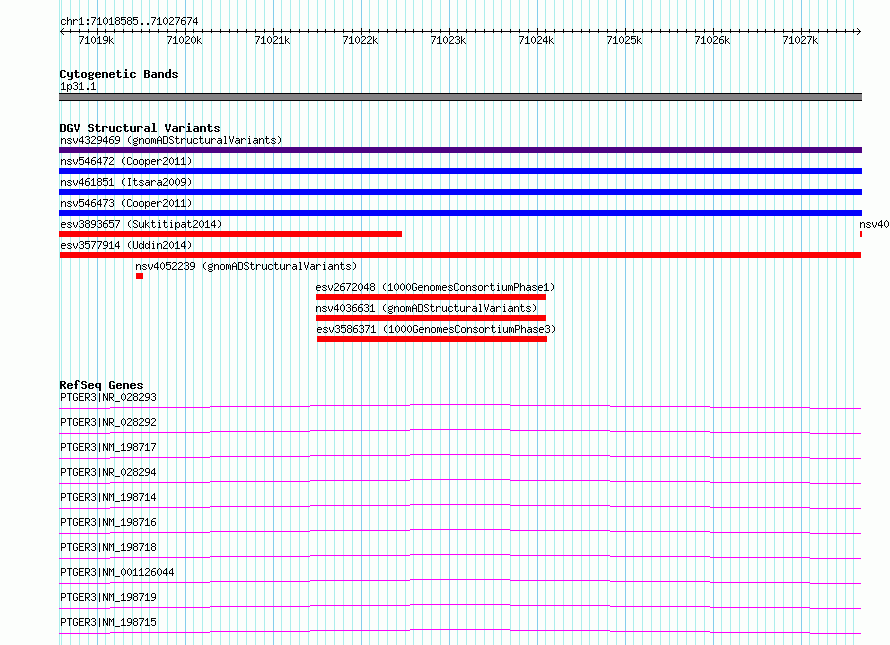Click the Cytogenetic Bands track title
This screenshot has width=890, height=645.
(119, 74)
